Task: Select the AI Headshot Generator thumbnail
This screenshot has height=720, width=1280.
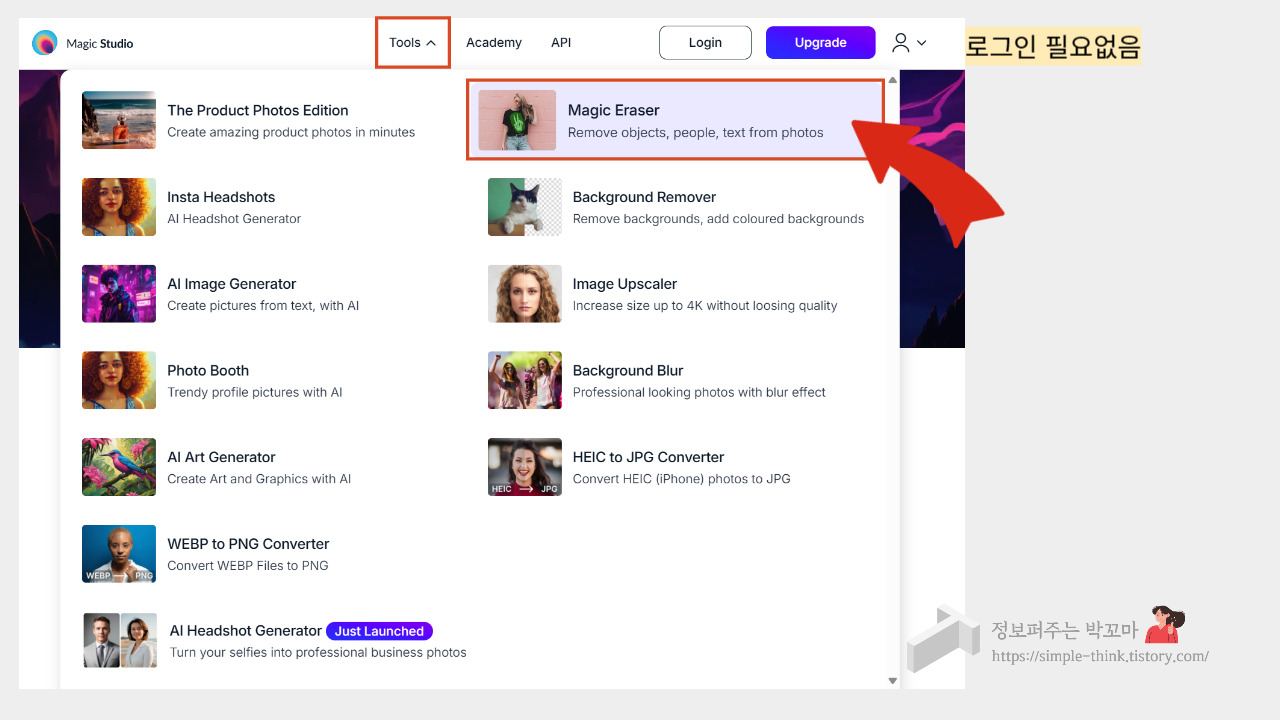Action: coord(120,641)
